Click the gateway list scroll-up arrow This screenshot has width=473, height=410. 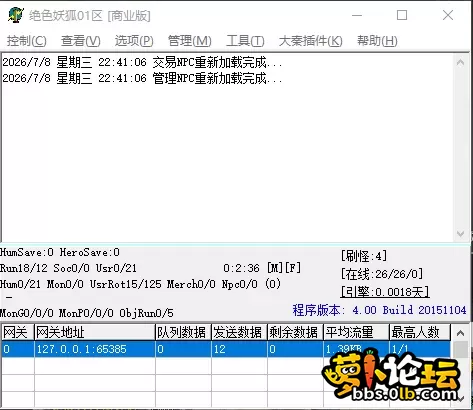pos(460,333)
